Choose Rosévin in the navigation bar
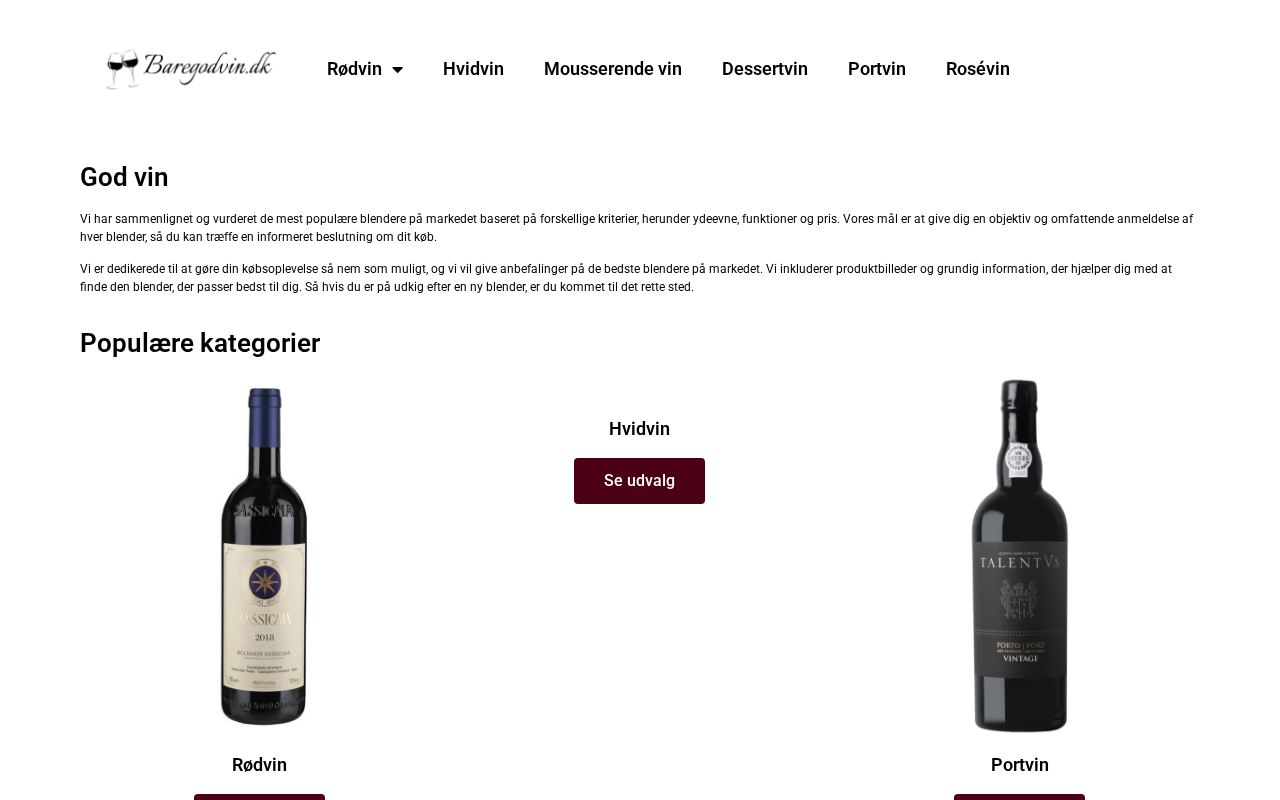 (978, 69)
